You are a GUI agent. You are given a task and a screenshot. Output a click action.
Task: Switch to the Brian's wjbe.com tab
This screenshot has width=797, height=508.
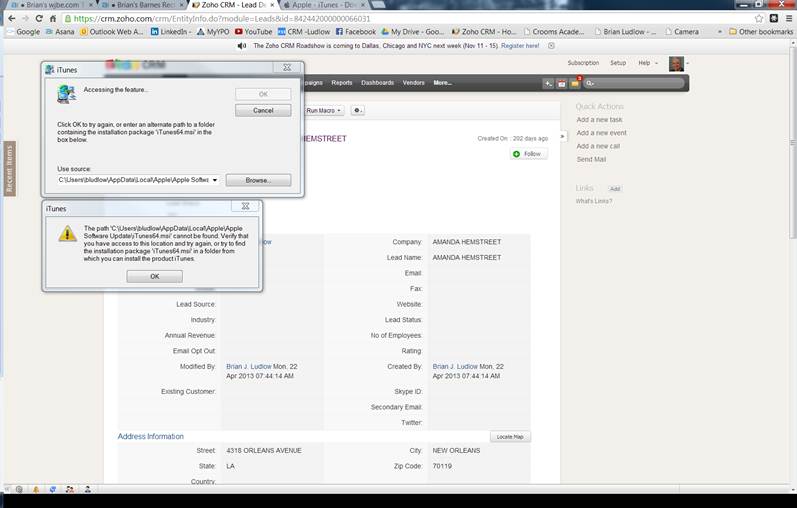point(51,5)
